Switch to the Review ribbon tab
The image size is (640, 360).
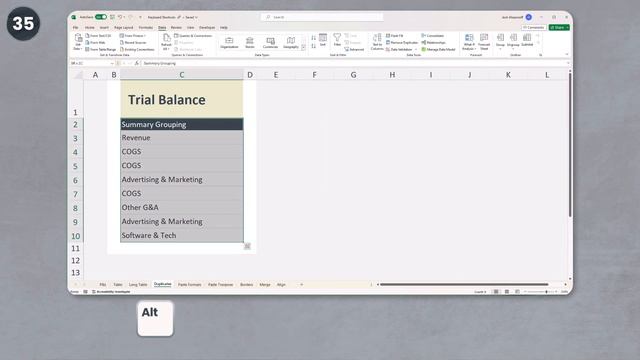[x=176, y=27]
